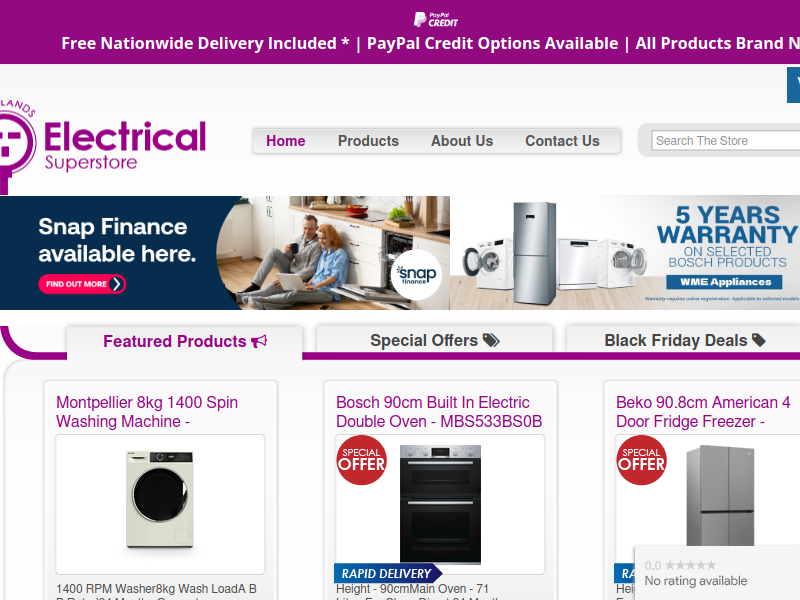Click in Search The Store field
The height and width of the screenshot is (600, 800).
(x=726, y=141)
